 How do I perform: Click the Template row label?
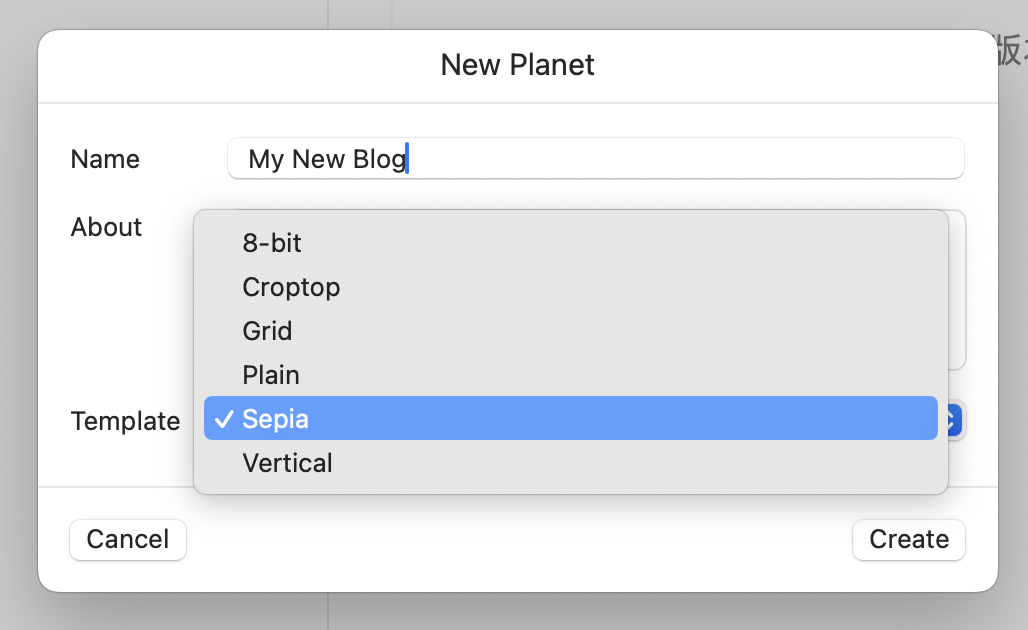tap(125, 421)
